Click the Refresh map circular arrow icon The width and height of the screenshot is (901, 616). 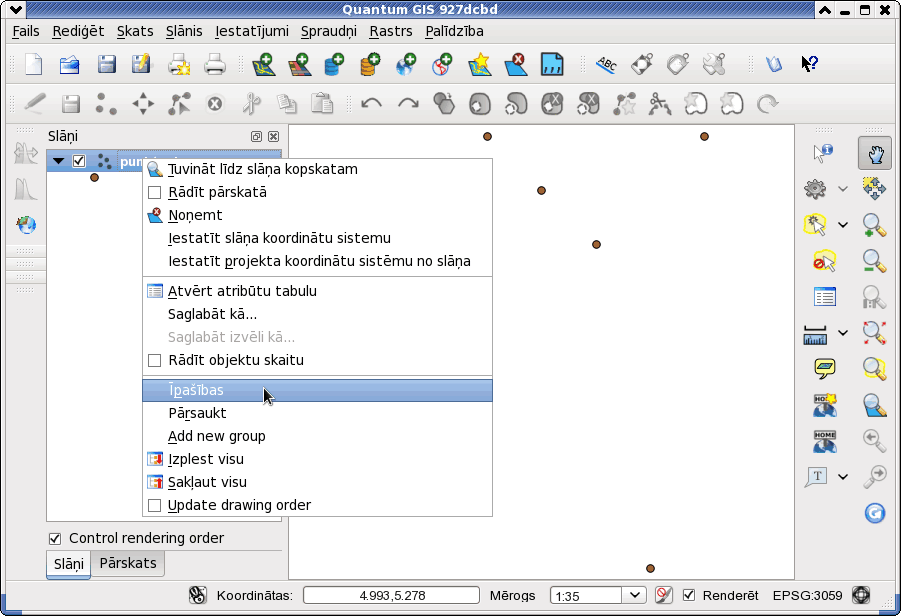click(875, 513)
